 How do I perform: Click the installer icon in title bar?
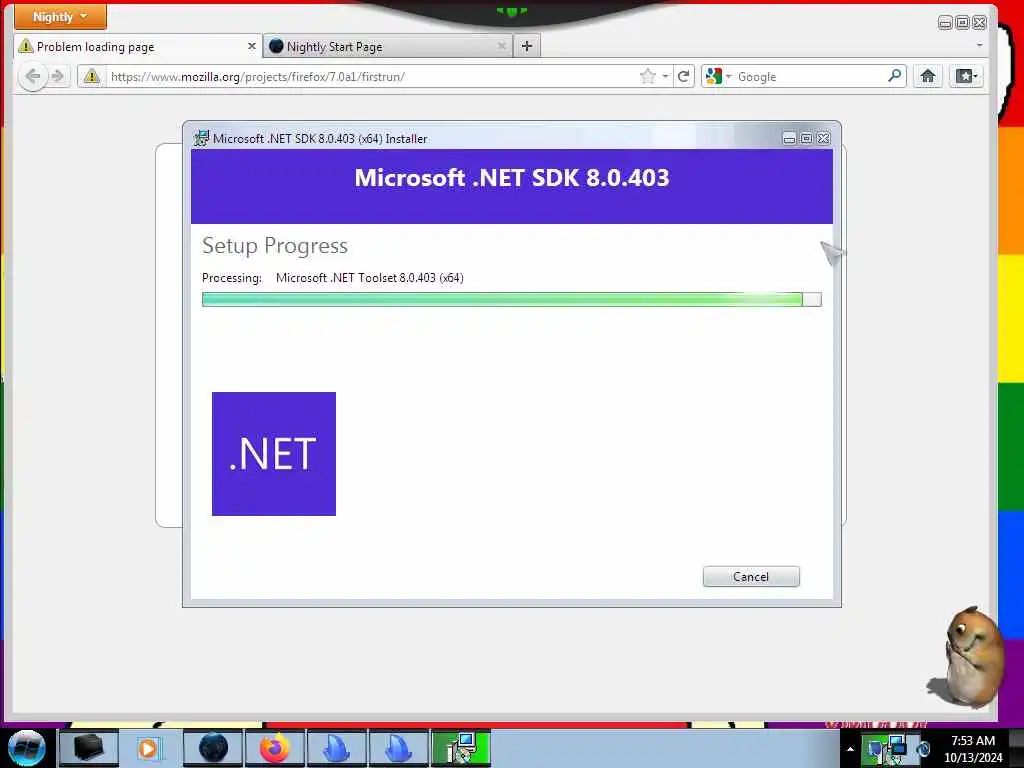(x=202, y=138)
